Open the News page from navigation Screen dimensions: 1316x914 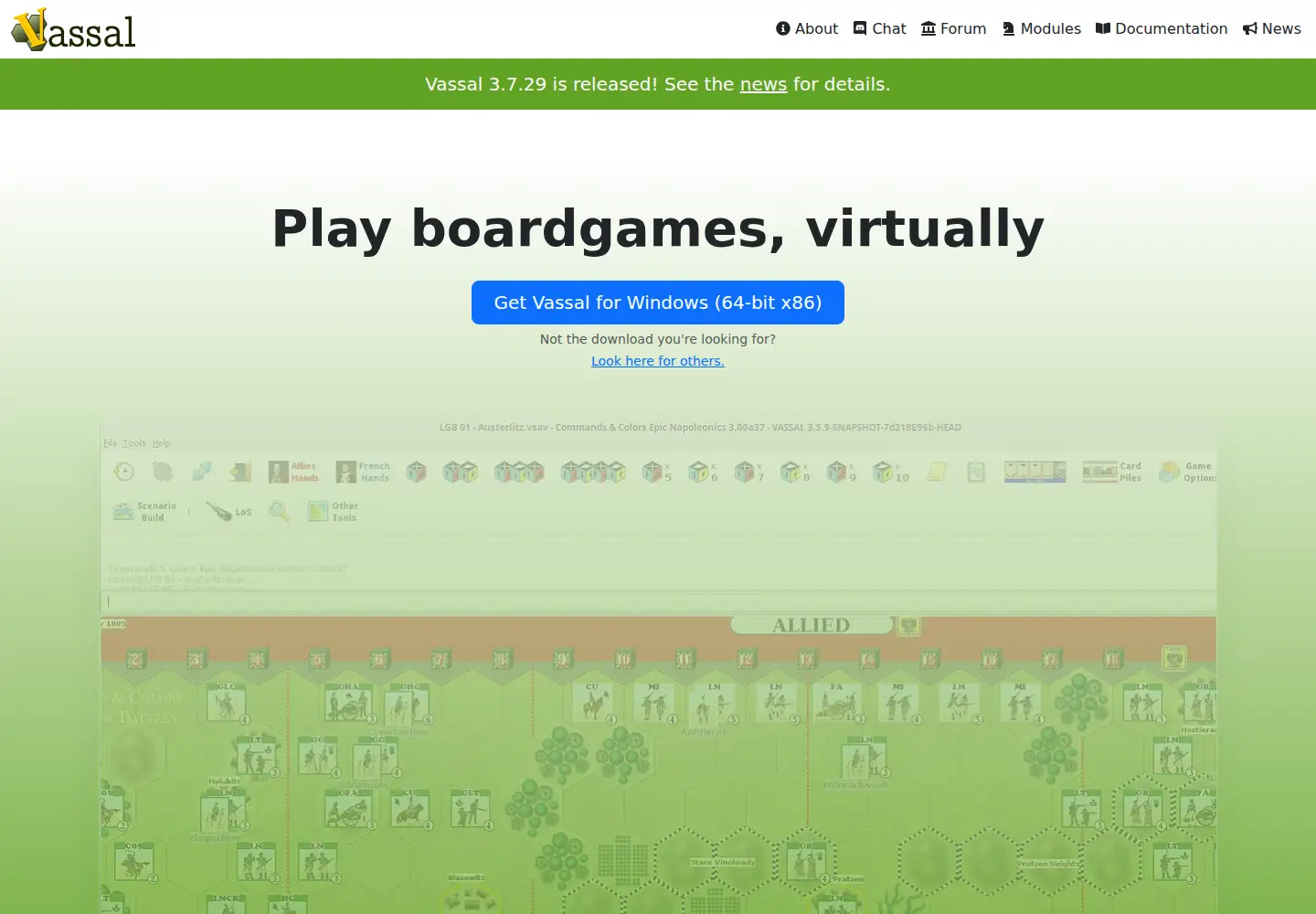click(1271, 28)
